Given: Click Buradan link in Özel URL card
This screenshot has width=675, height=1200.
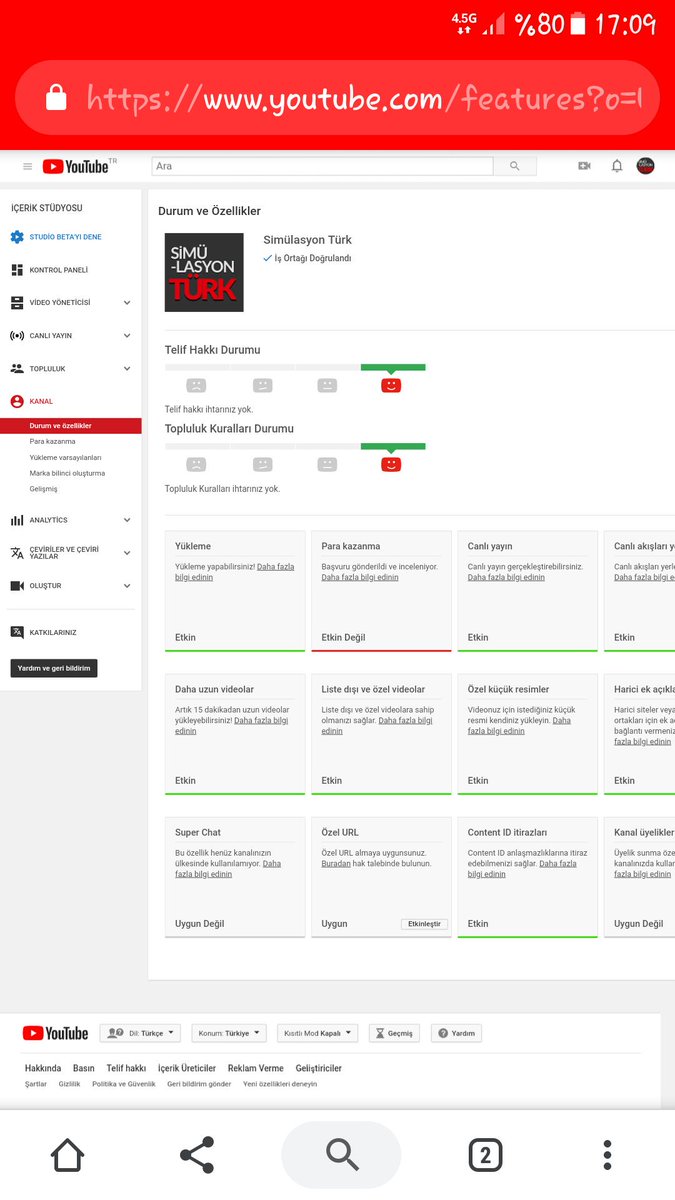Looking at the screenshot, I should [336, 863].
